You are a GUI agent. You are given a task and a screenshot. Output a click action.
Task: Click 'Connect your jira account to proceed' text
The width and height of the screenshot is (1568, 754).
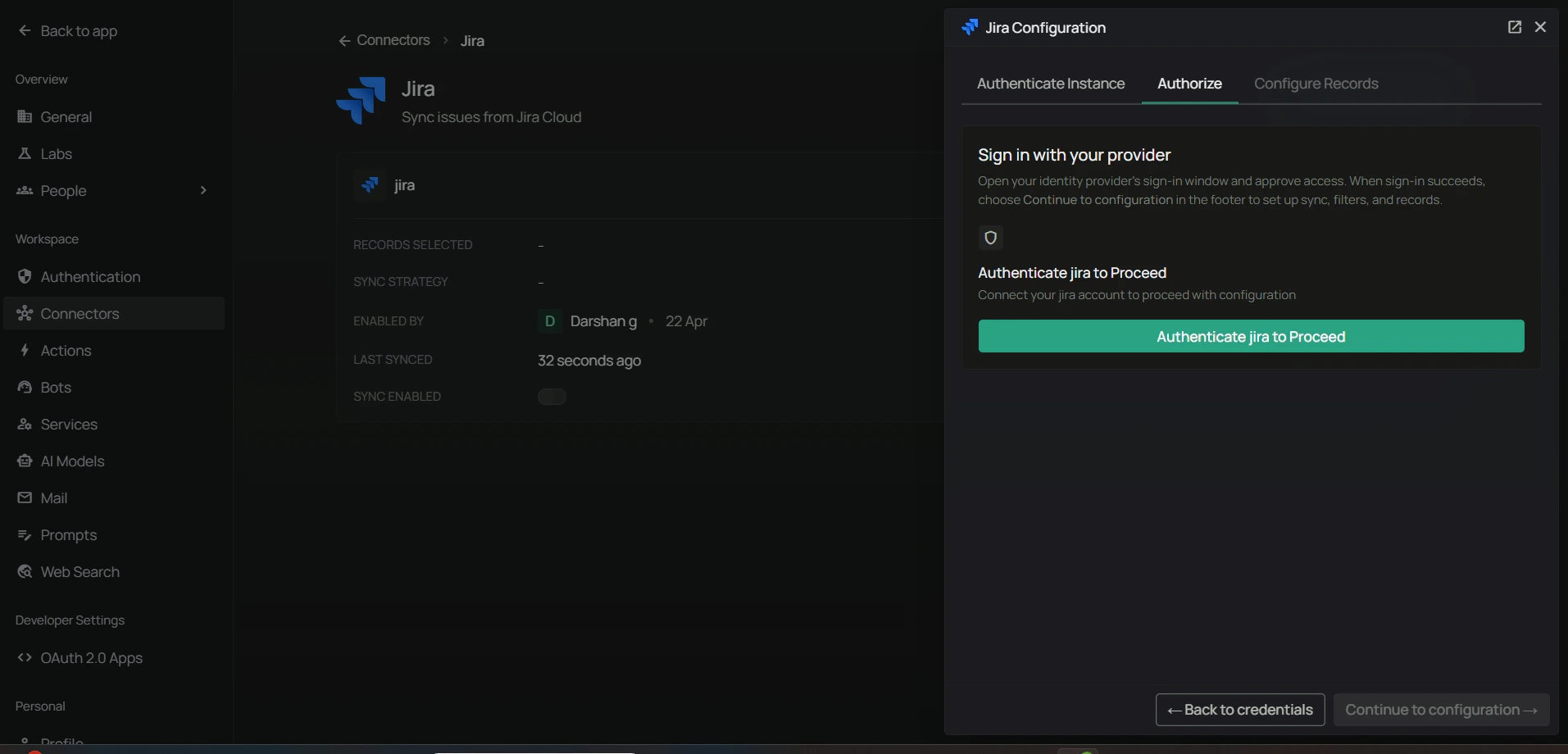1137,295
